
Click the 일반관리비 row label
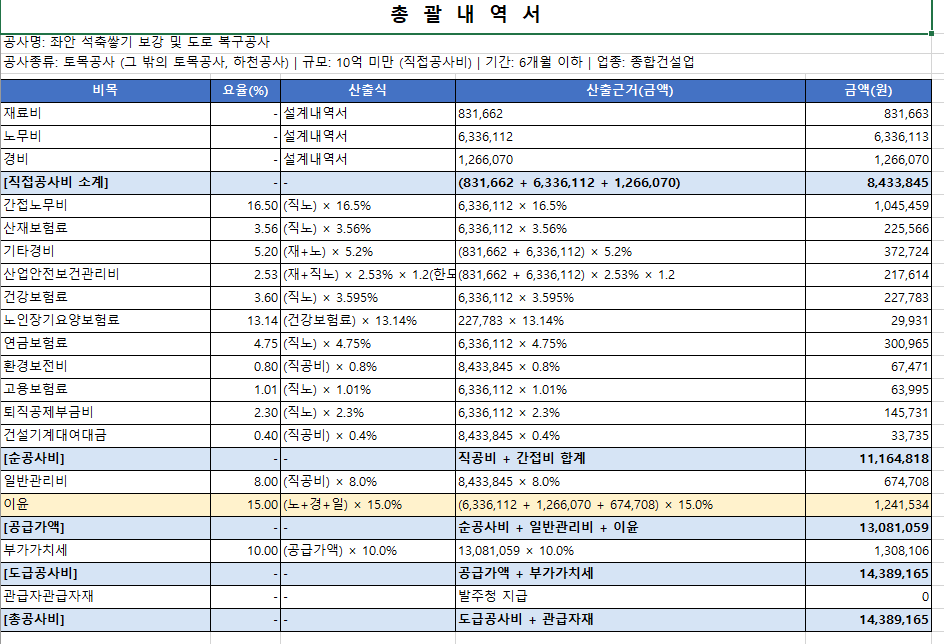pos(105,481)
